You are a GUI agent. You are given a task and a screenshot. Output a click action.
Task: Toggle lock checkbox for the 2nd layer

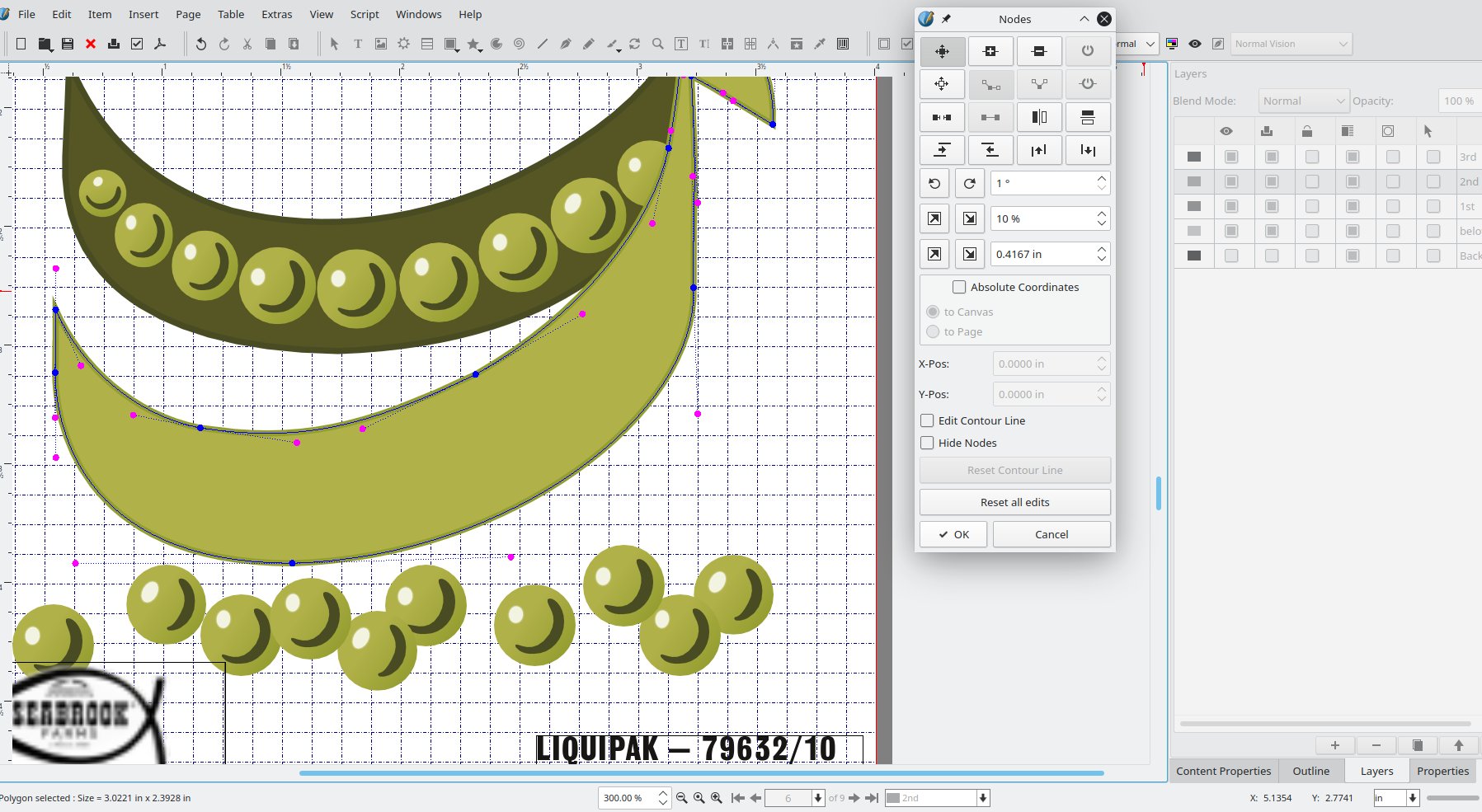pyautogui.click(x=1312, y=181)
